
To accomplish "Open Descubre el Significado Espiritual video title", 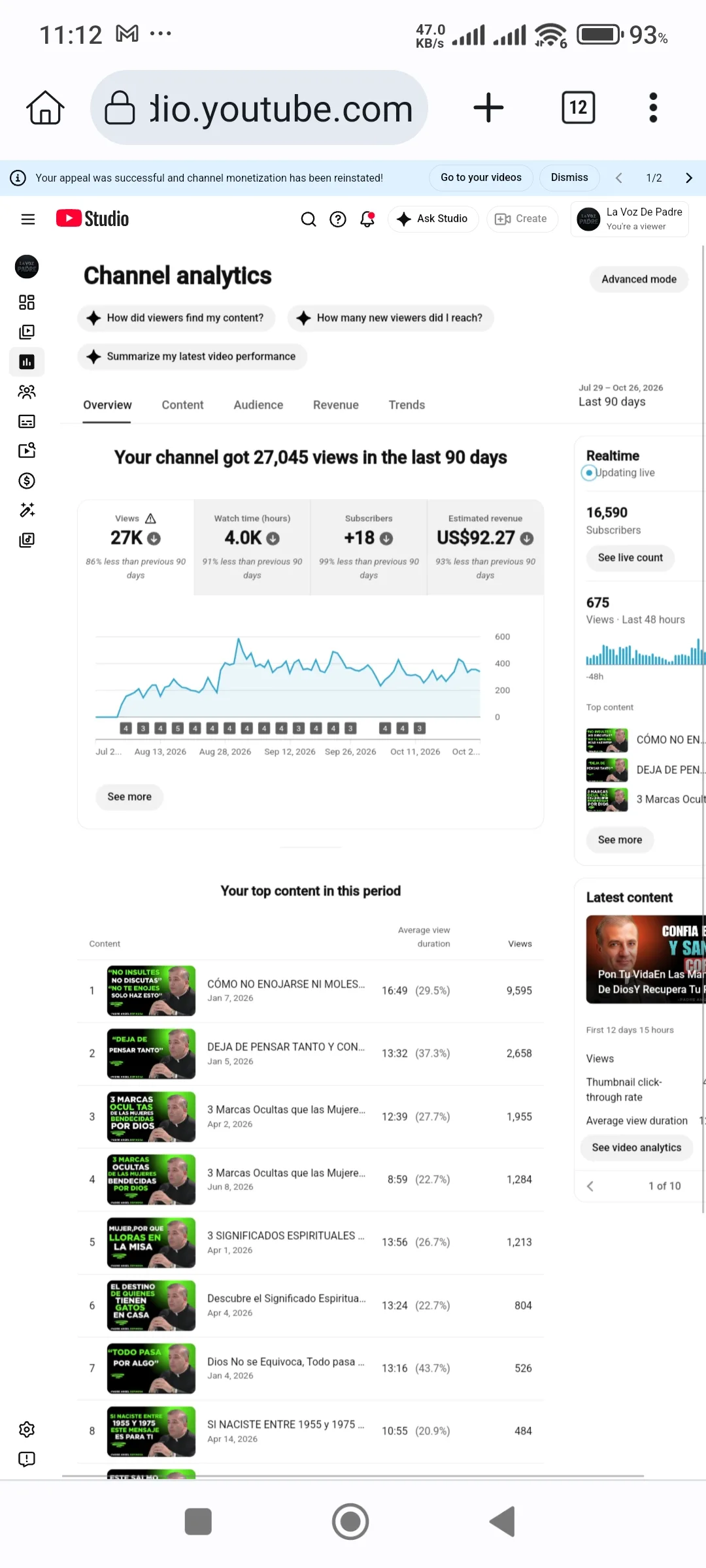I will 286,1298.
